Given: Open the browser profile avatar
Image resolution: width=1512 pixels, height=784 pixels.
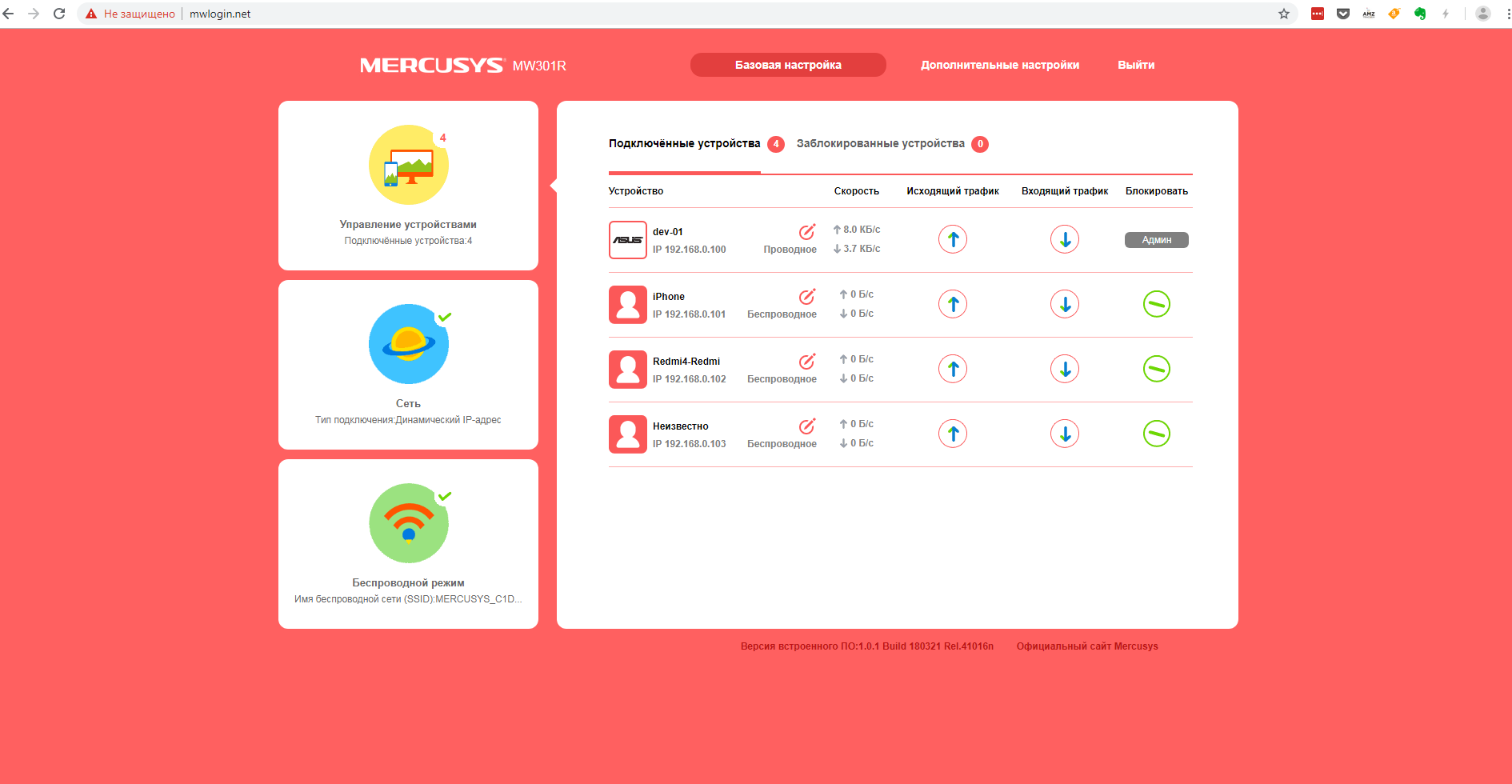Looking at the screenshot, I should [1482, 14].
